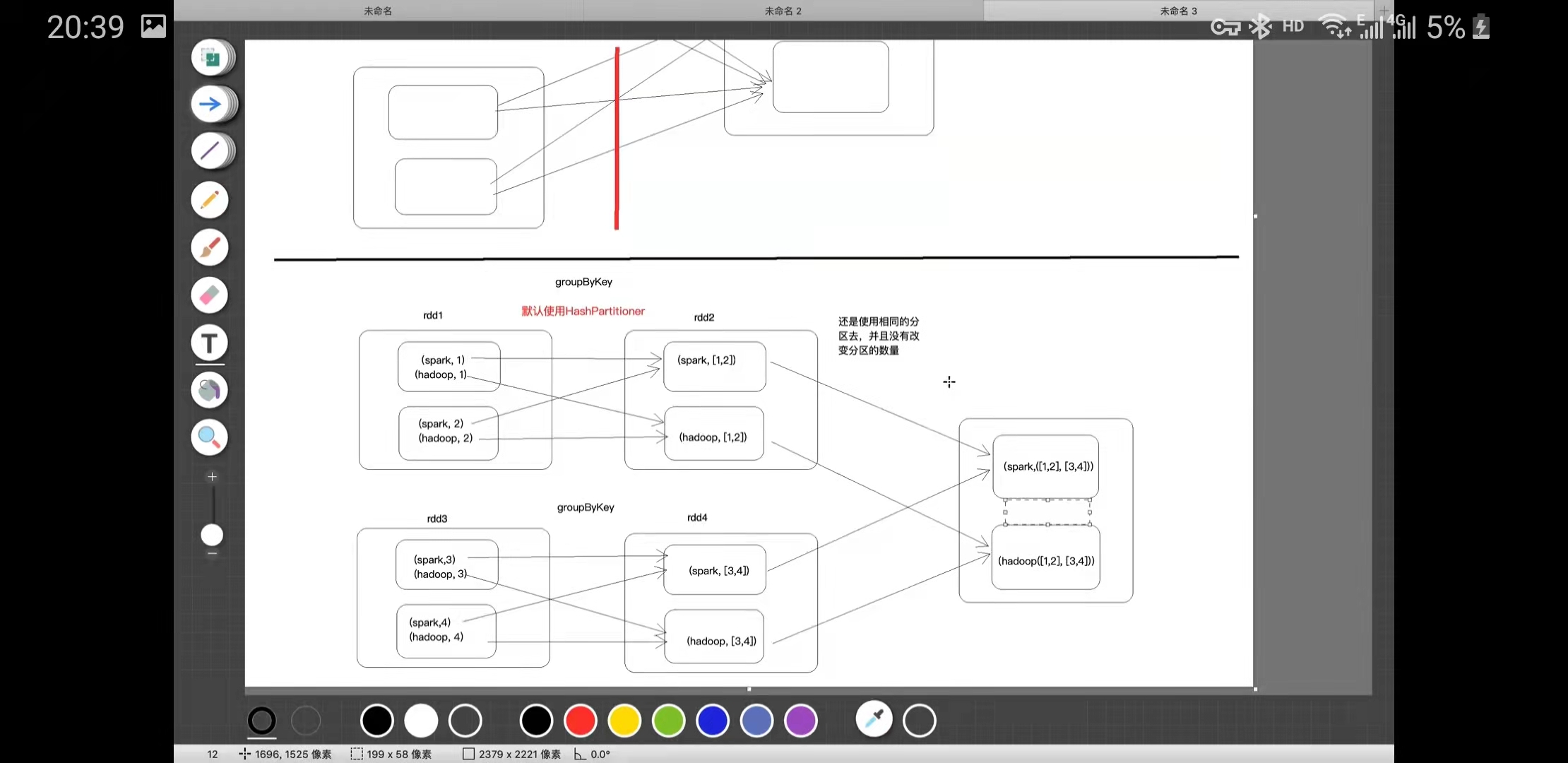Toggle the stroke outline mode circle

tap(261, 721)
